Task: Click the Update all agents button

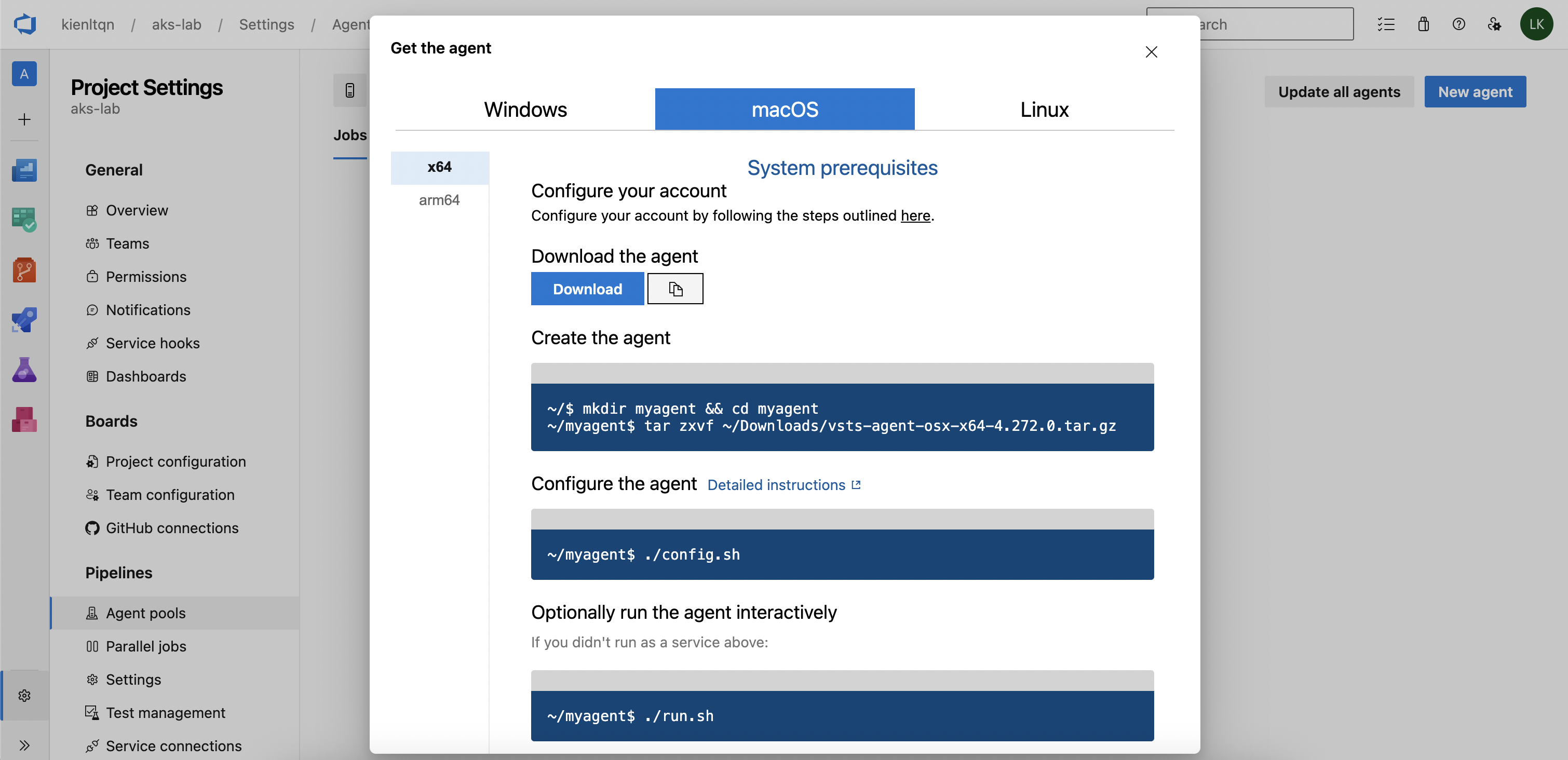Action: 1339,92
